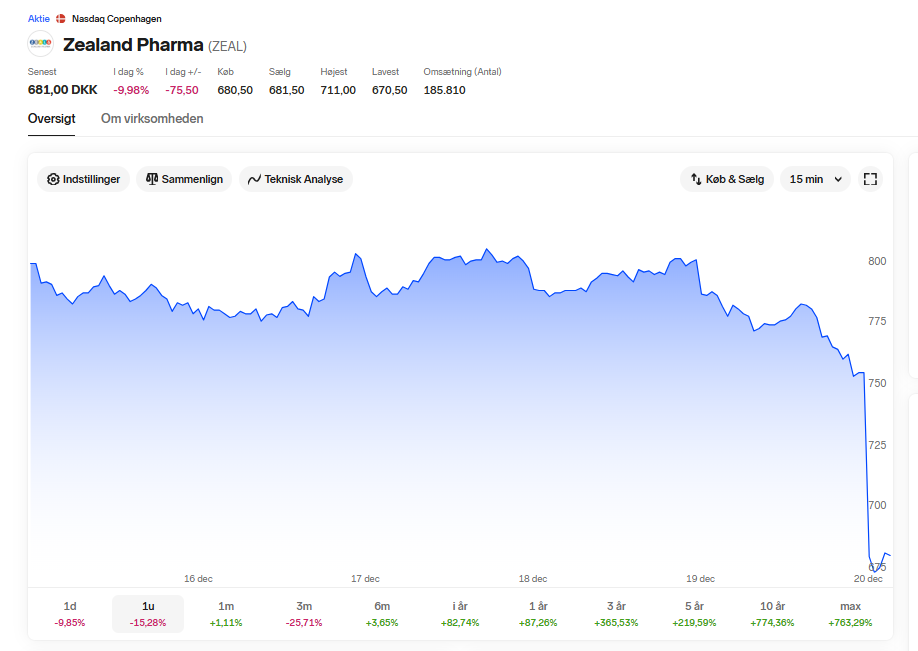
Task: Click the (ZEAL) ticker symbol
Action: [x=227, y=46]
